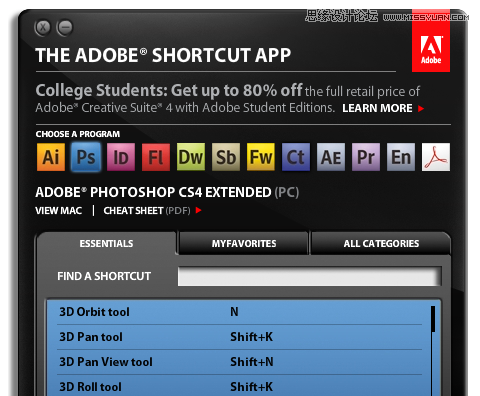Choose the Premiere (Pr) program icon

(366, 157)
